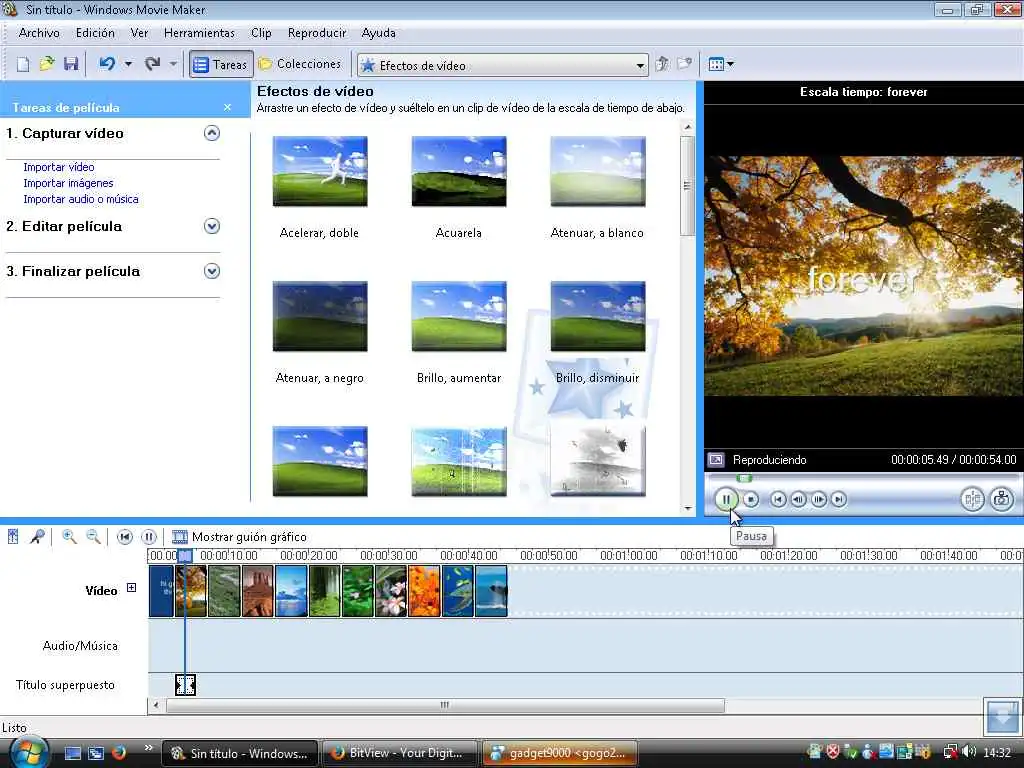Viewport: 1024px width, 768px height.
Task: Click the Take Picture camera icon
Action: tap(1002, 500)
